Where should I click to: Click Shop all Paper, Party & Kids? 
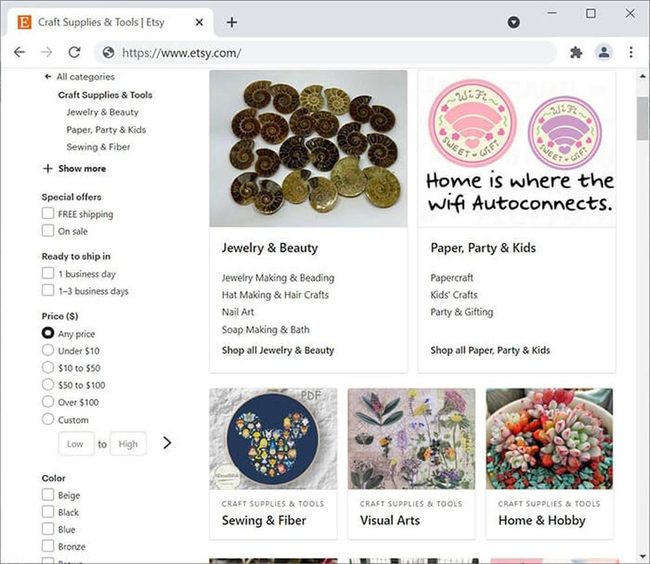pos(490,350)
